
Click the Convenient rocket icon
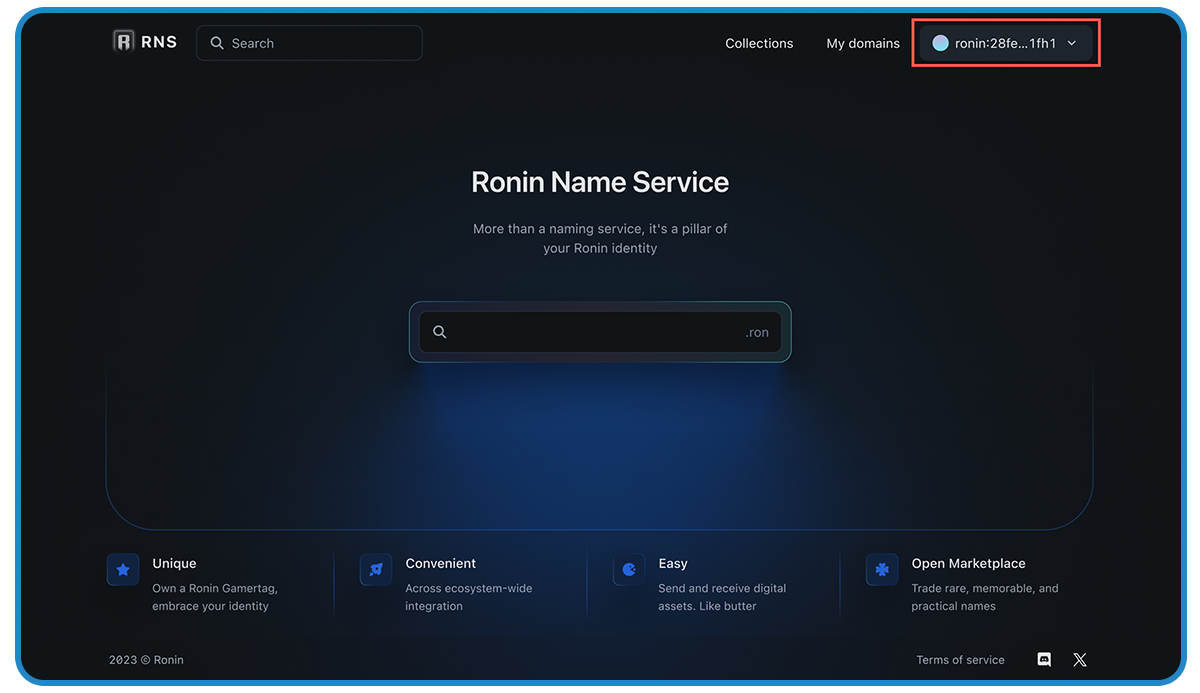point(376,570)
